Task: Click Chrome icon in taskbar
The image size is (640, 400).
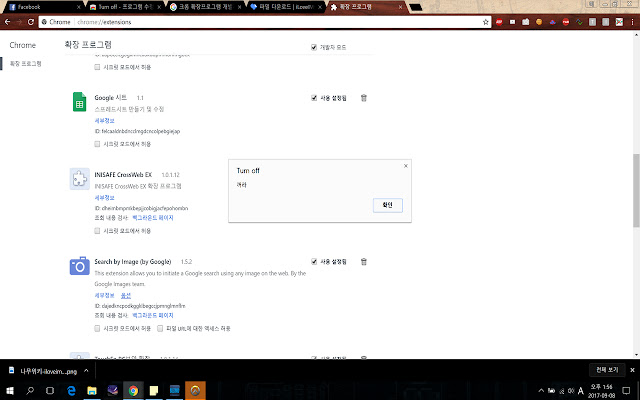Action: (x=133, y=391)
